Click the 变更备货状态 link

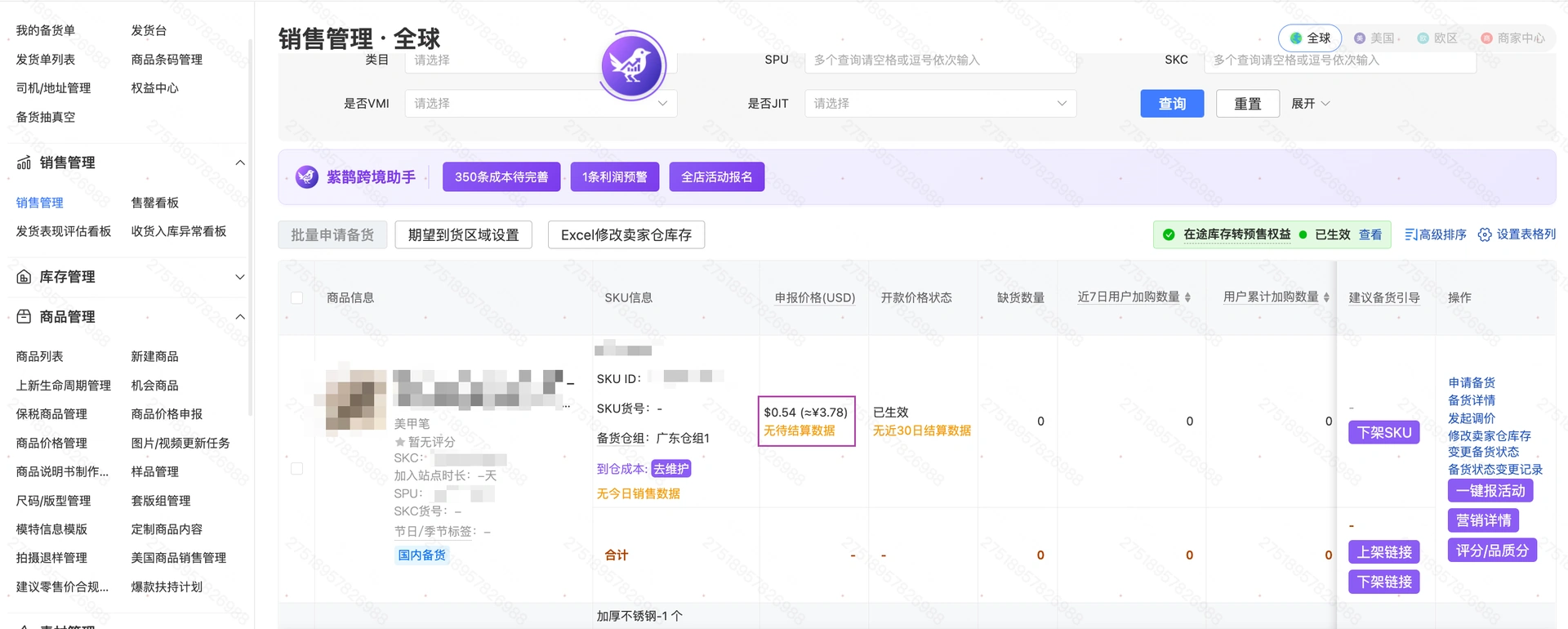click(1484, 452)
